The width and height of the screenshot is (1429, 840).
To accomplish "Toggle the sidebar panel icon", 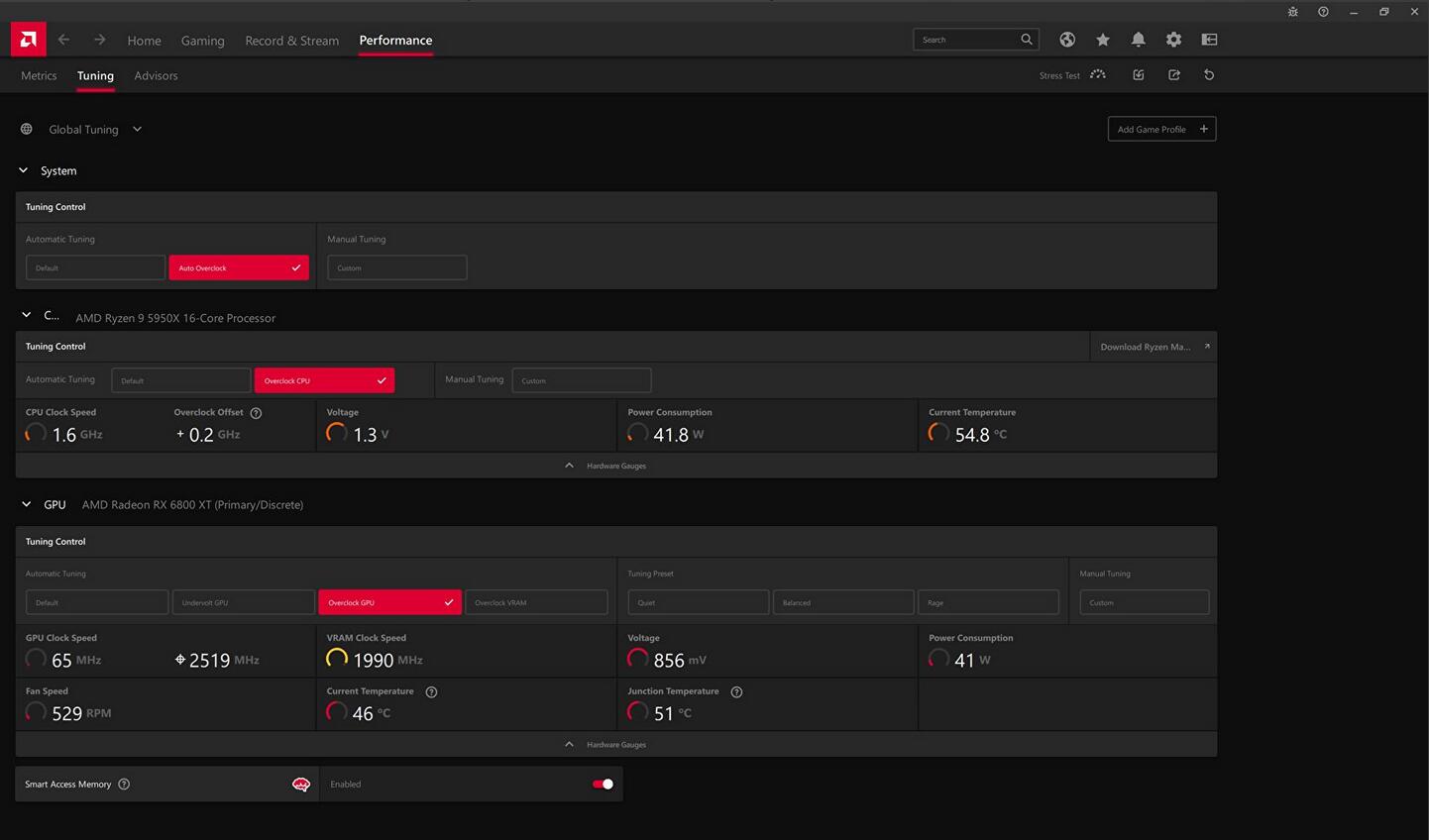I will tap(1209, 40).
